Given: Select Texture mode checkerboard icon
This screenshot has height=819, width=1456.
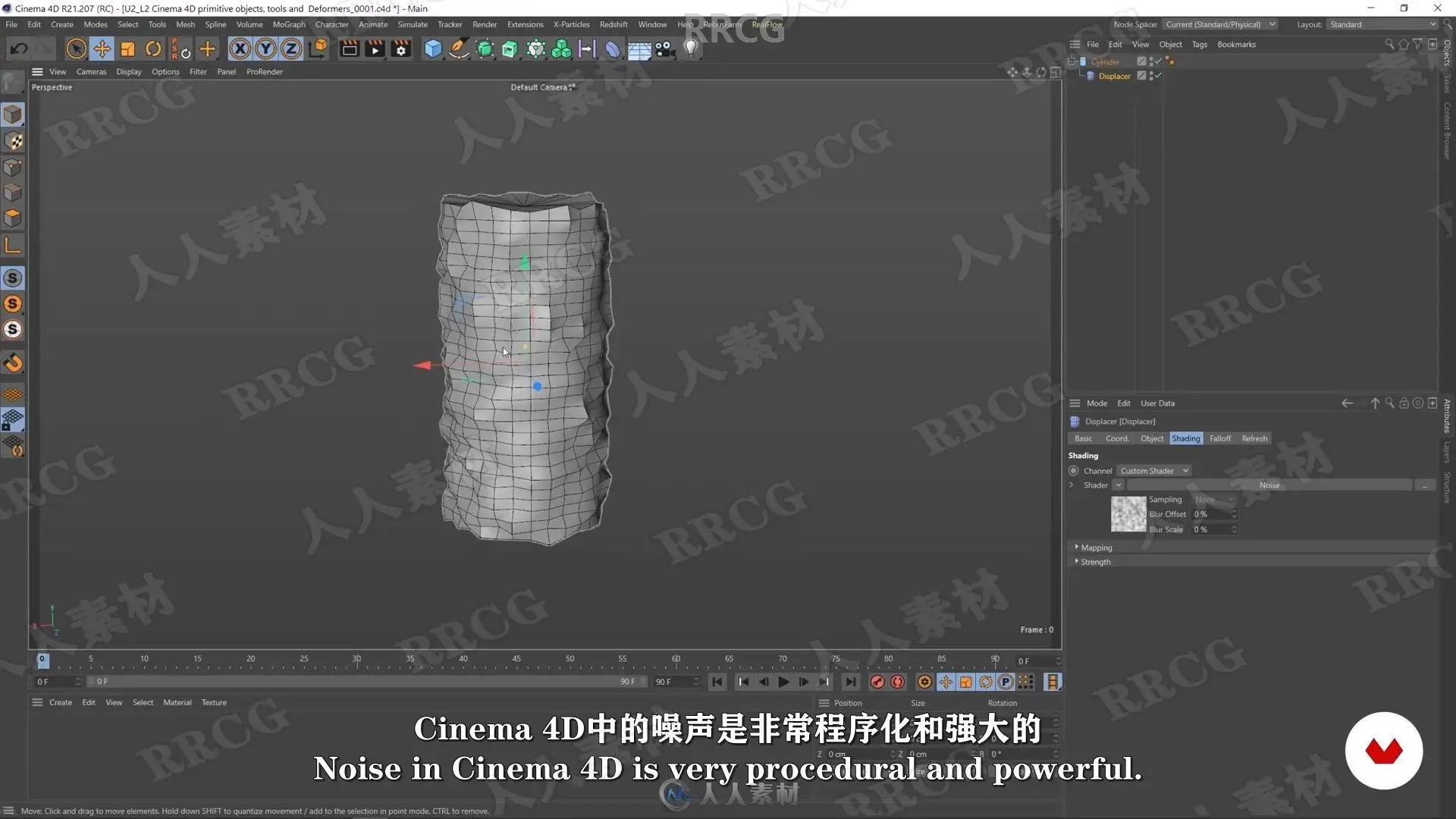Looking at the screenshot, I should 13,142.
